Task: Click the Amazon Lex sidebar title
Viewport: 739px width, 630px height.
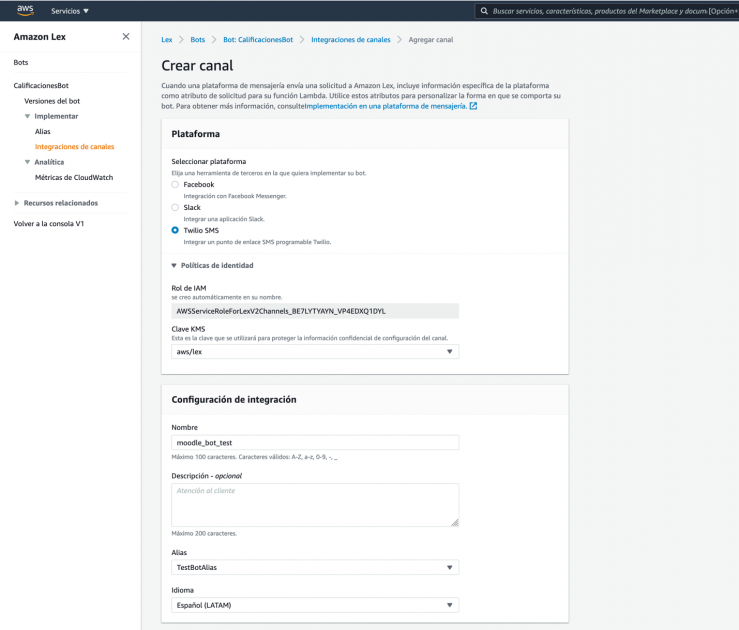Action: tap(40, 37)
